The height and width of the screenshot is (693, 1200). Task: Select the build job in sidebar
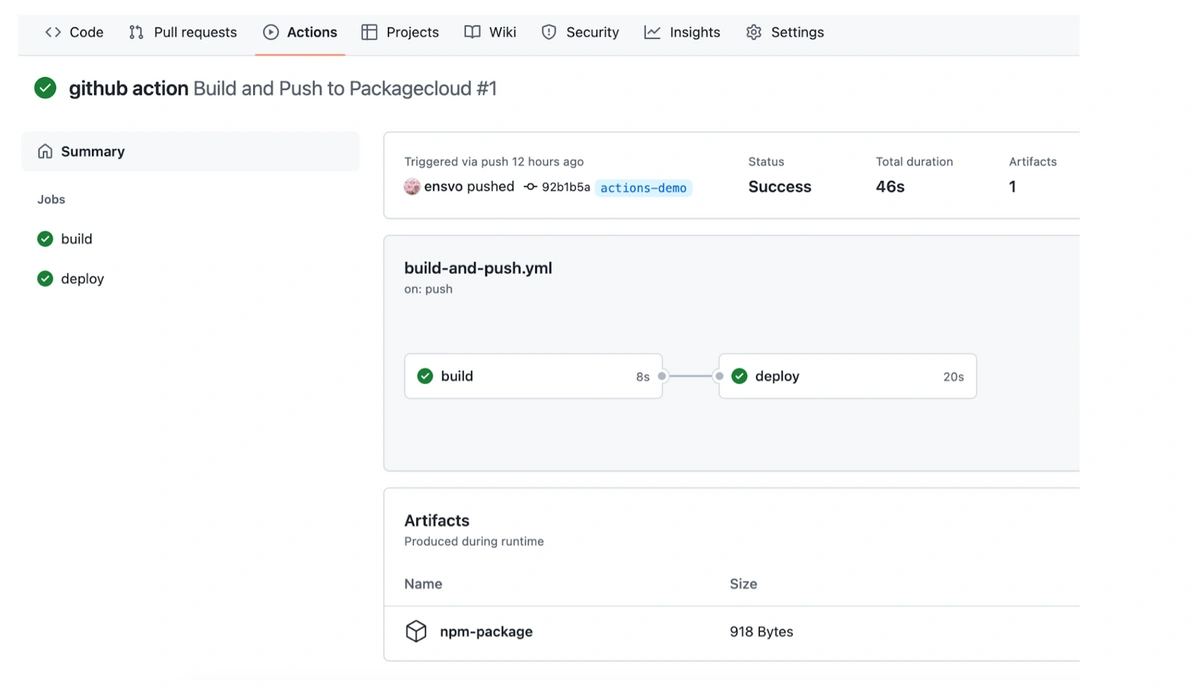tap(76, 239)
